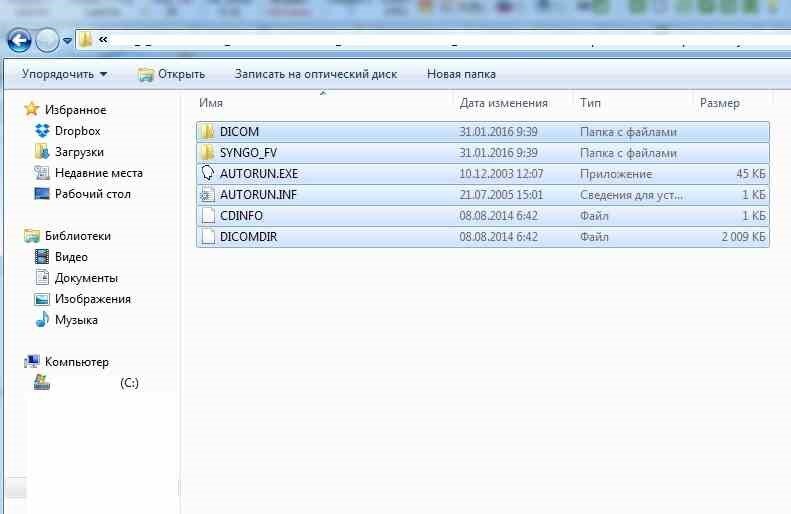Open the Упорядочить menu
Screen dimensions: 791x514
pos(64,74)
